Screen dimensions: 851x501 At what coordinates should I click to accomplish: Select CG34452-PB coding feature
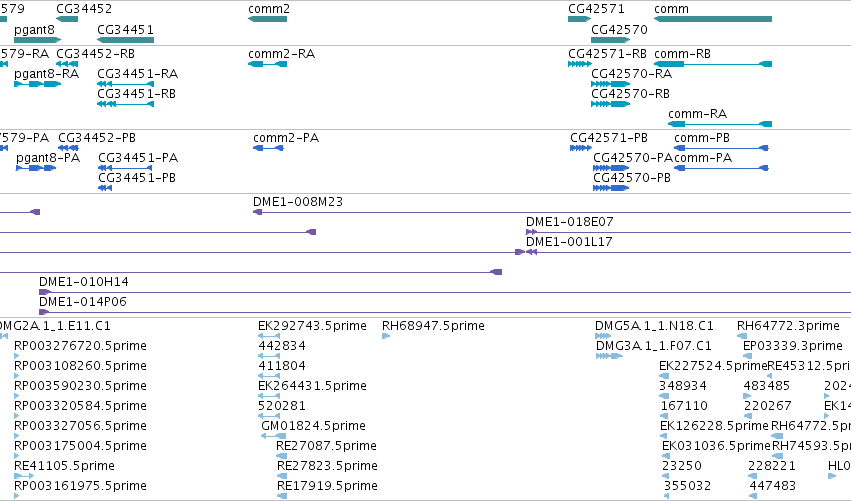click(68, 148)
